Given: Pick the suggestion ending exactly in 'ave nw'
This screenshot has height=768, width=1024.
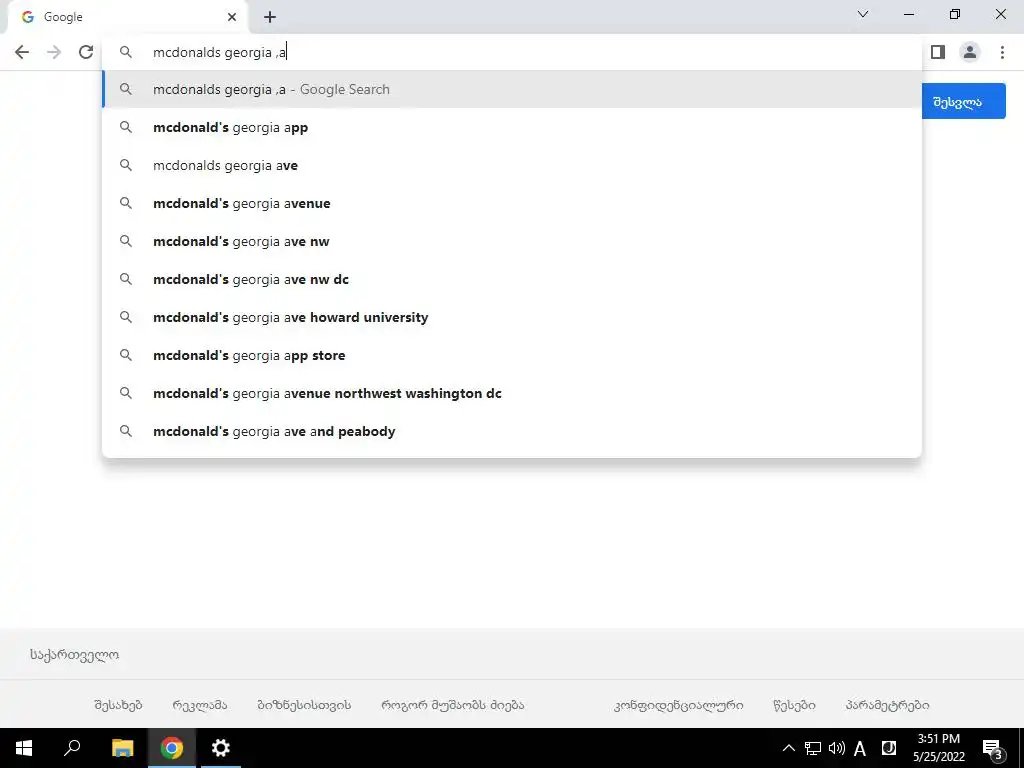Looking at the screenshot, I should click(512, 241).
